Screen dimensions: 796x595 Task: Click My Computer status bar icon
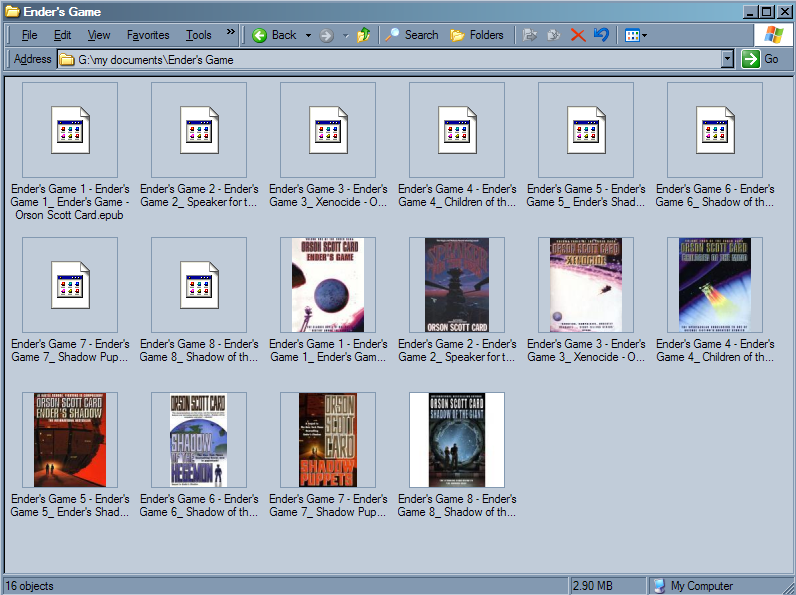[659, 586]
